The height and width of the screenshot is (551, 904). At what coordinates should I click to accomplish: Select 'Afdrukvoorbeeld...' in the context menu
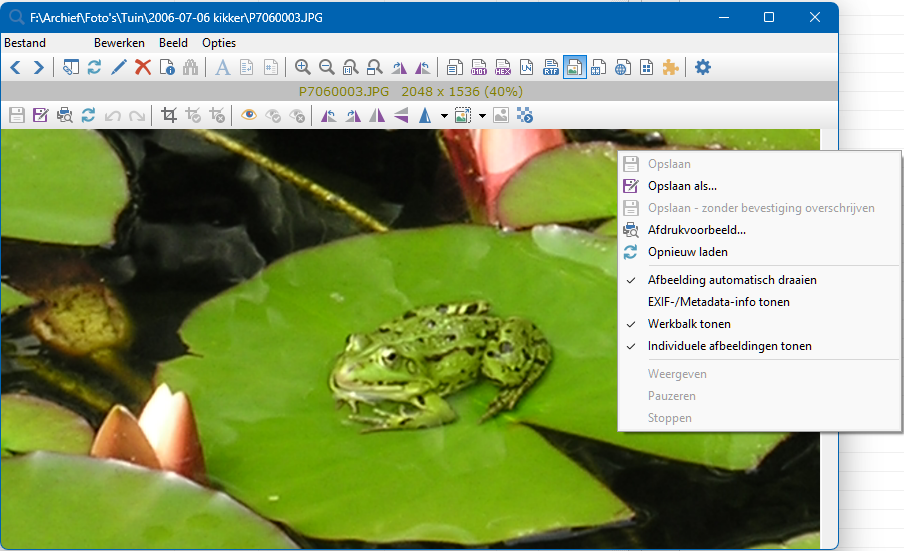pyautogui.click(x=696, y=230)
